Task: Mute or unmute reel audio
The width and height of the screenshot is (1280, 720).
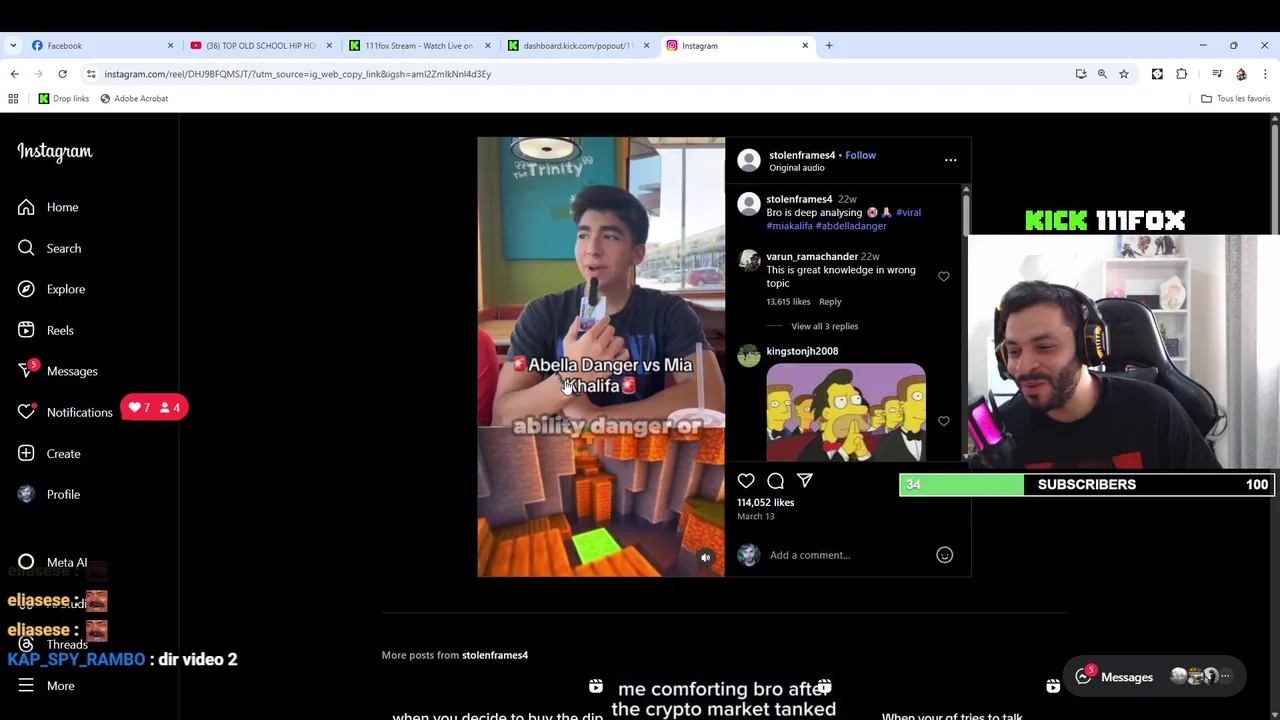Action: [x=705, y=558]
